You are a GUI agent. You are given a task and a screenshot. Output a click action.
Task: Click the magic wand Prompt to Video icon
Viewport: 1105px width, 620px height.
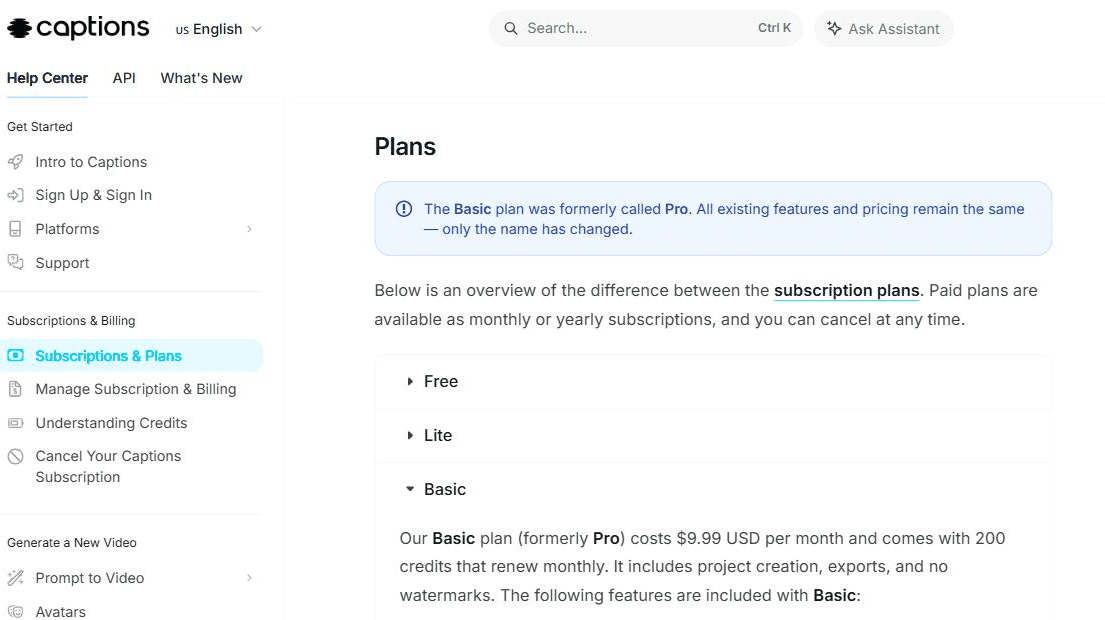[16, 578]
